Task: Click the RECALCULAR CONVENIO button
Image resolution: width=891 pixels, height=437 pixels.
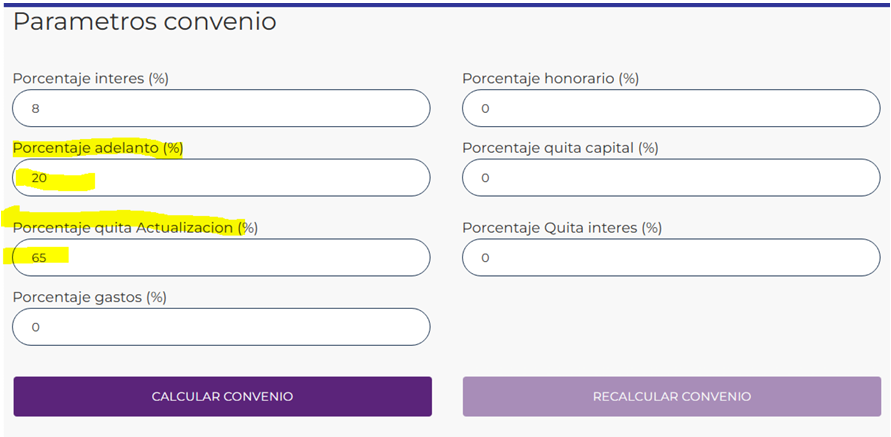Action: [x=671, y=396]
